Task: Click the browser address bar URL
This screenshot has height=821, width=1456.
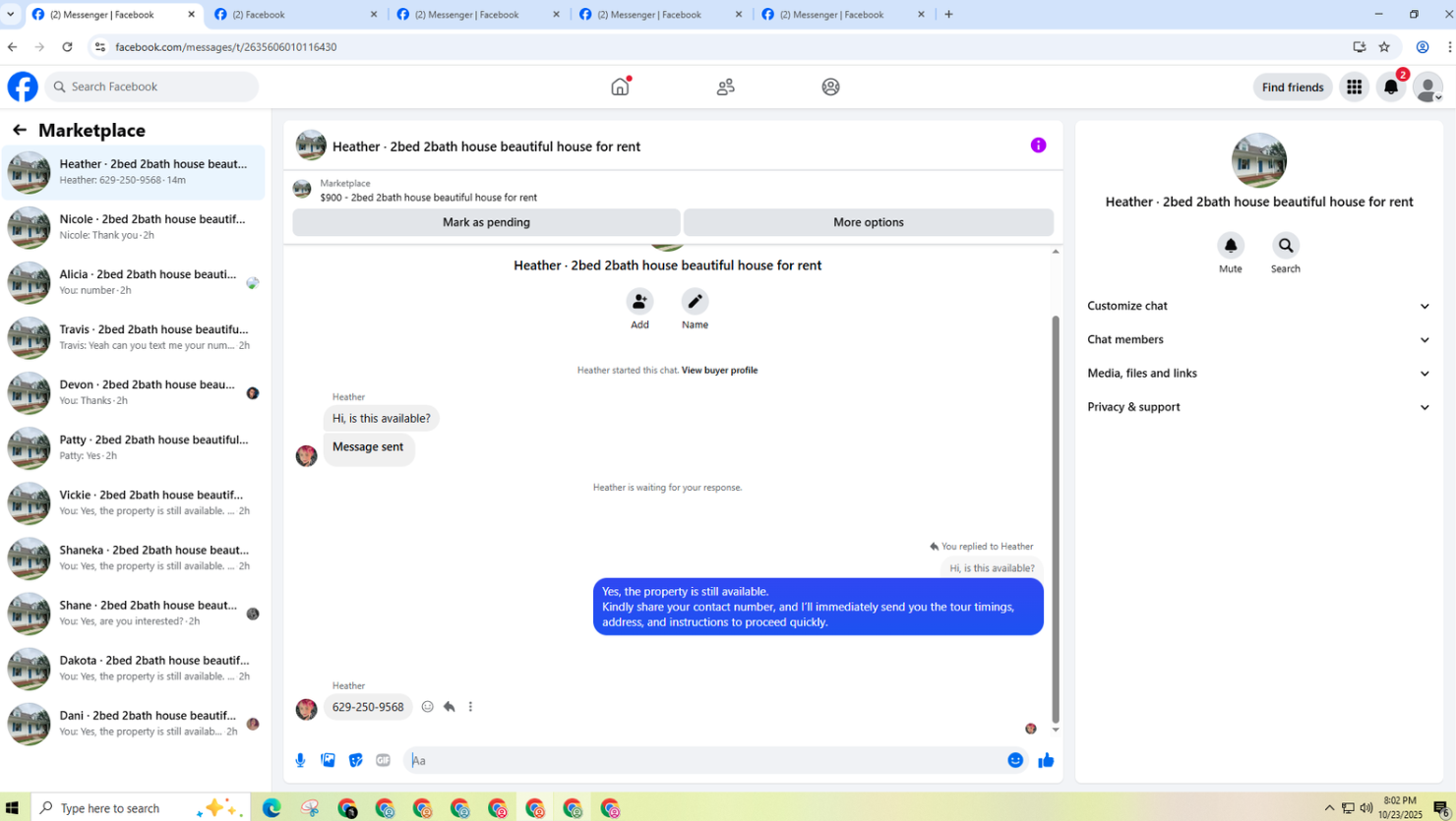Action: (x=226, y=46)
